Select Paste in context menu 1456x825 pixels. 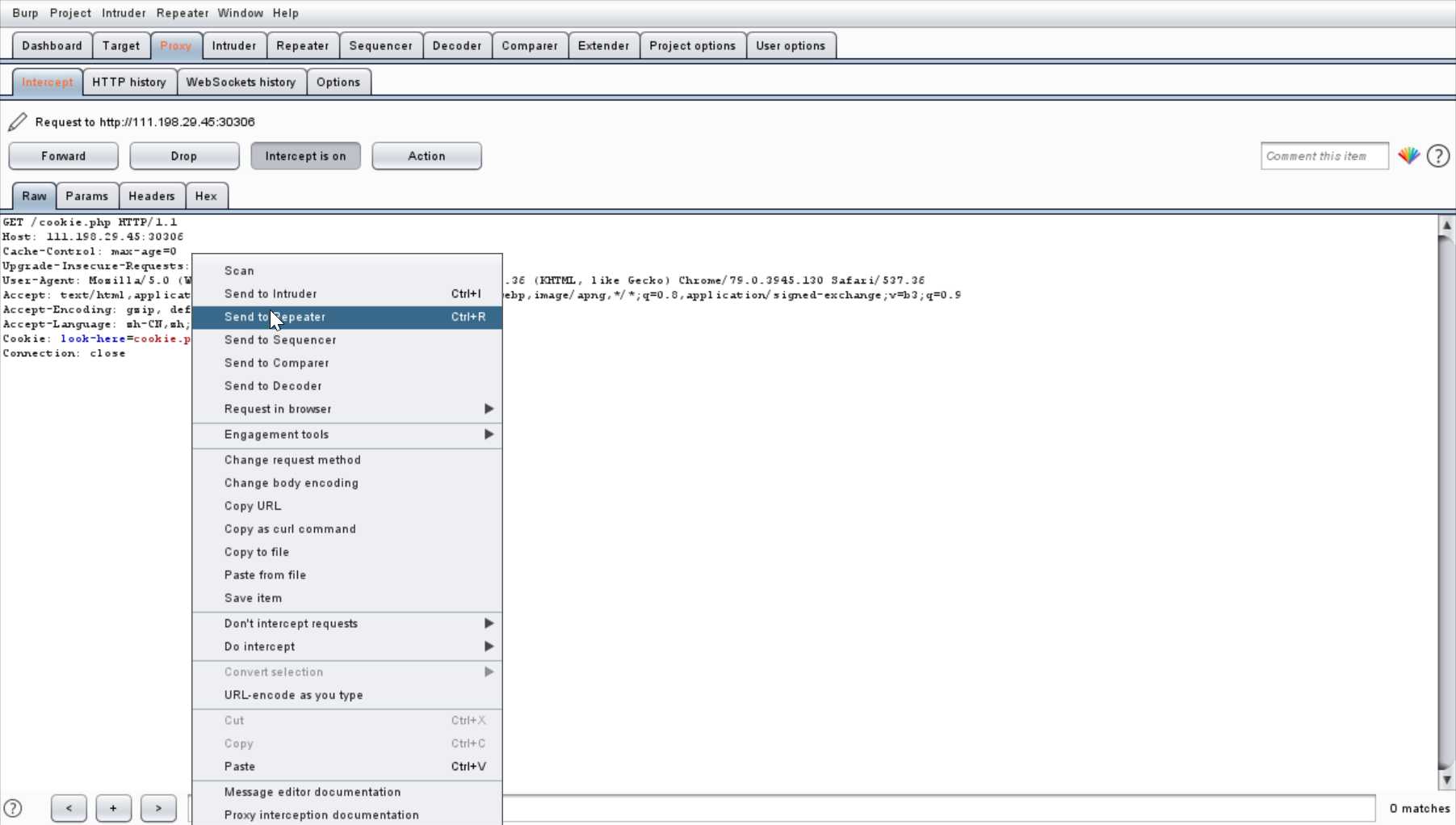pyautogui.click(x=347, y=767)
